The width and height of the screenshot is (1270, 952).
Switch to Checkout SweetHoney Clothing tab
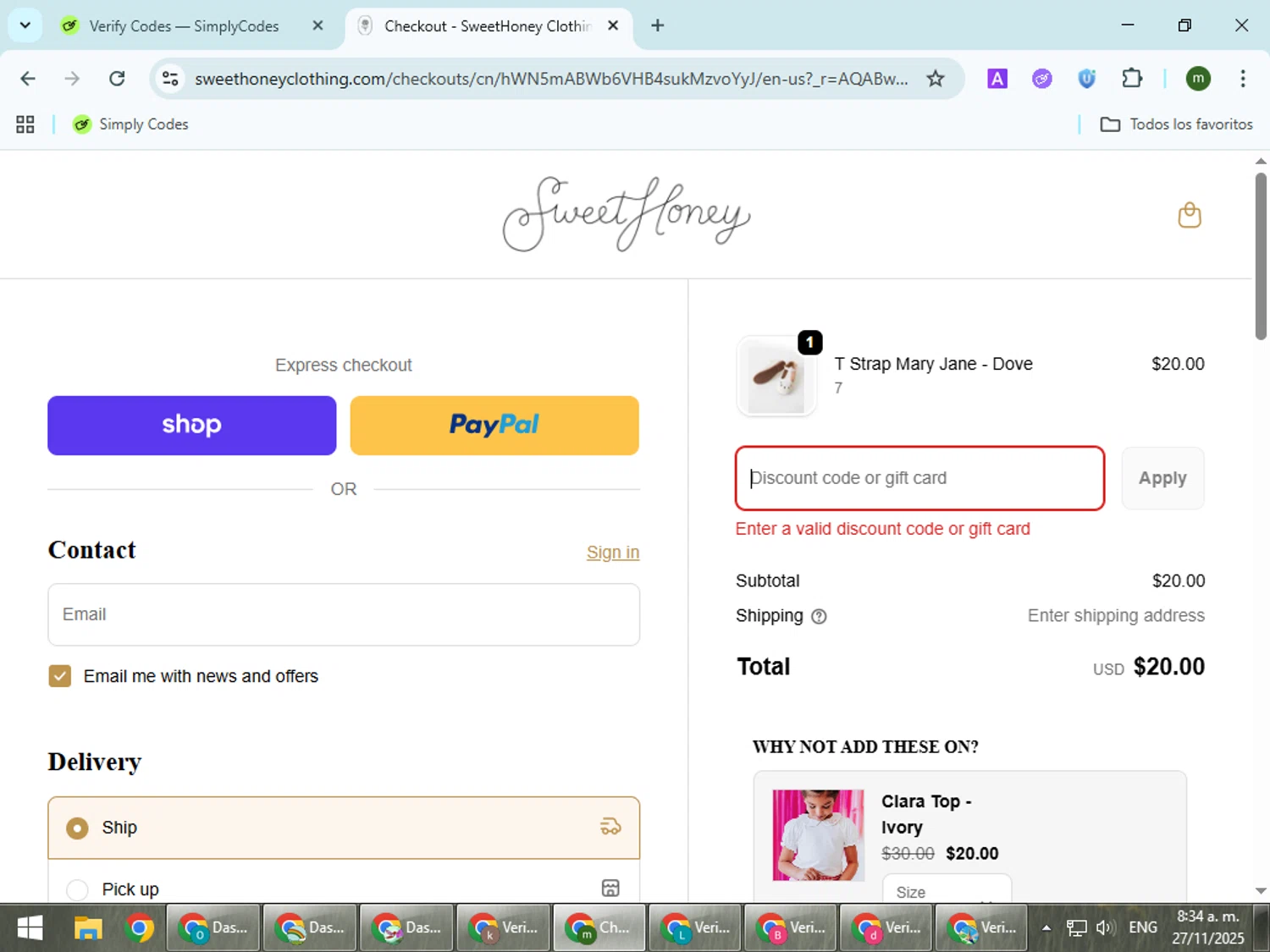point(487,26)
